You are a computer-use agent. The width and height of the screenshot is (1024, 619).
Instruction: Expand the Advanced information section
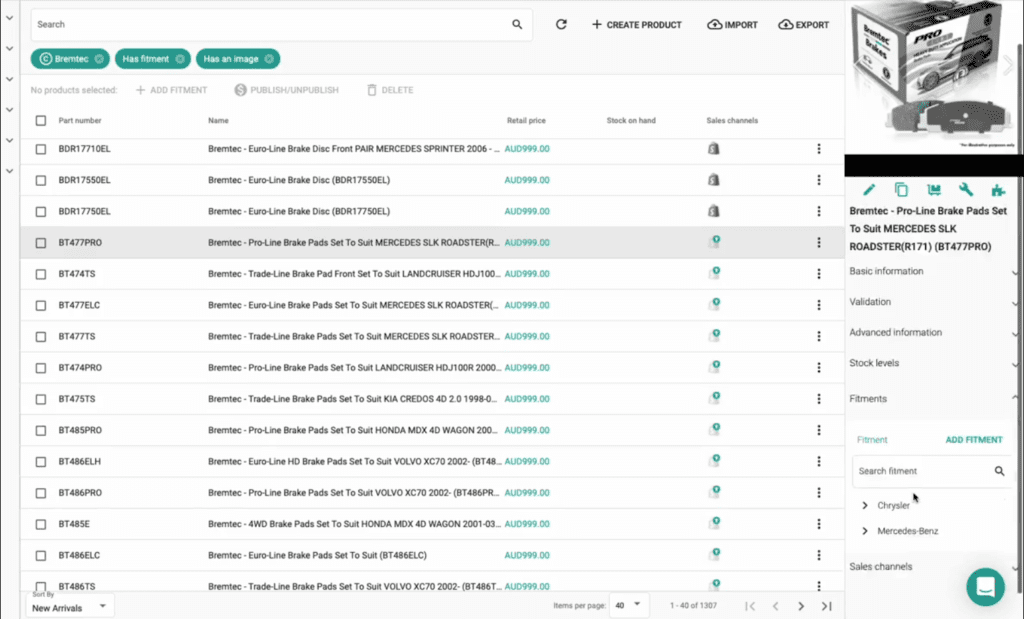[x=933, y=332]
